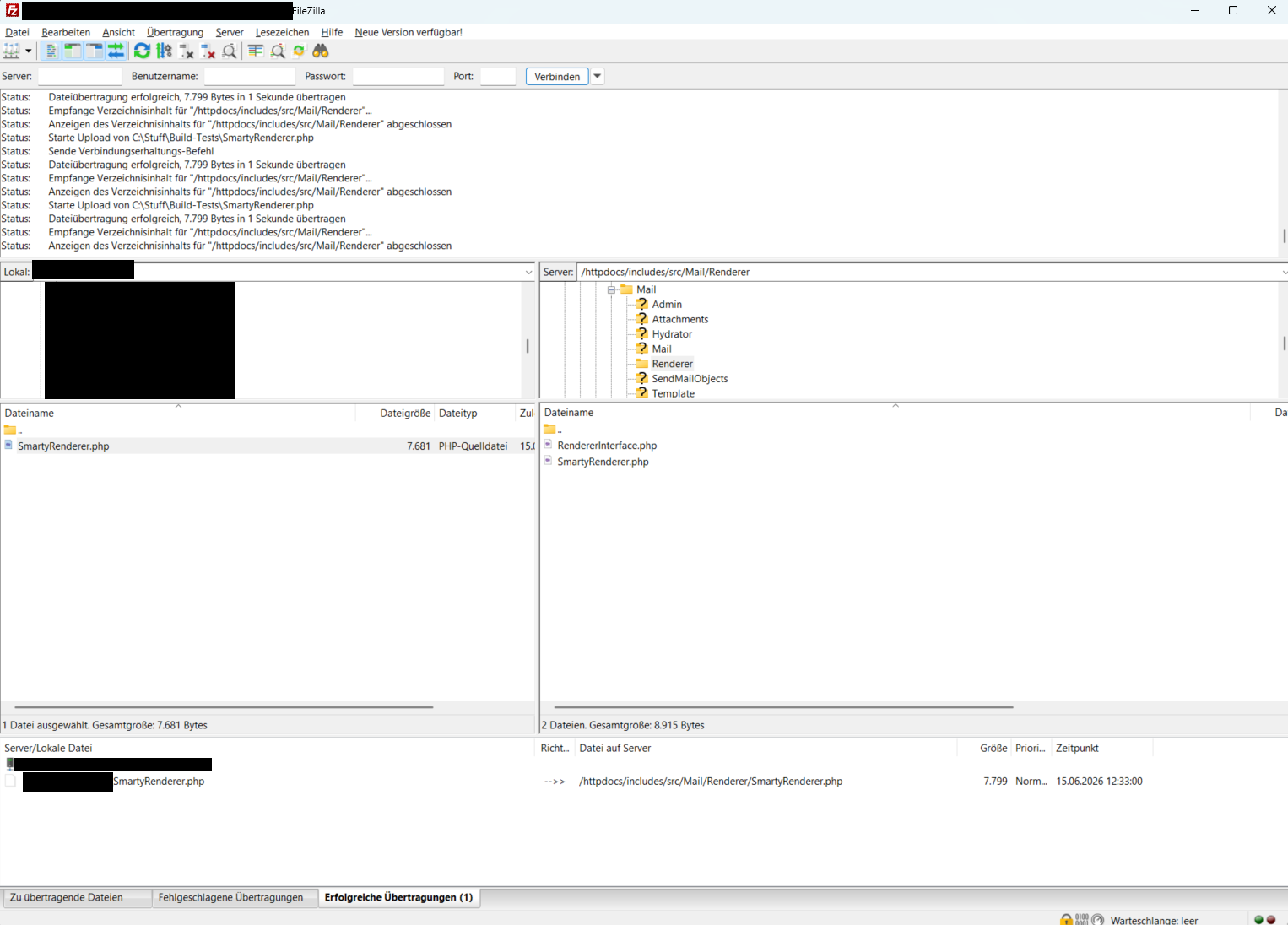Click the green activity LED indicator
This screenshot has width=1288, height=925.
click(x=1258, y=920)
